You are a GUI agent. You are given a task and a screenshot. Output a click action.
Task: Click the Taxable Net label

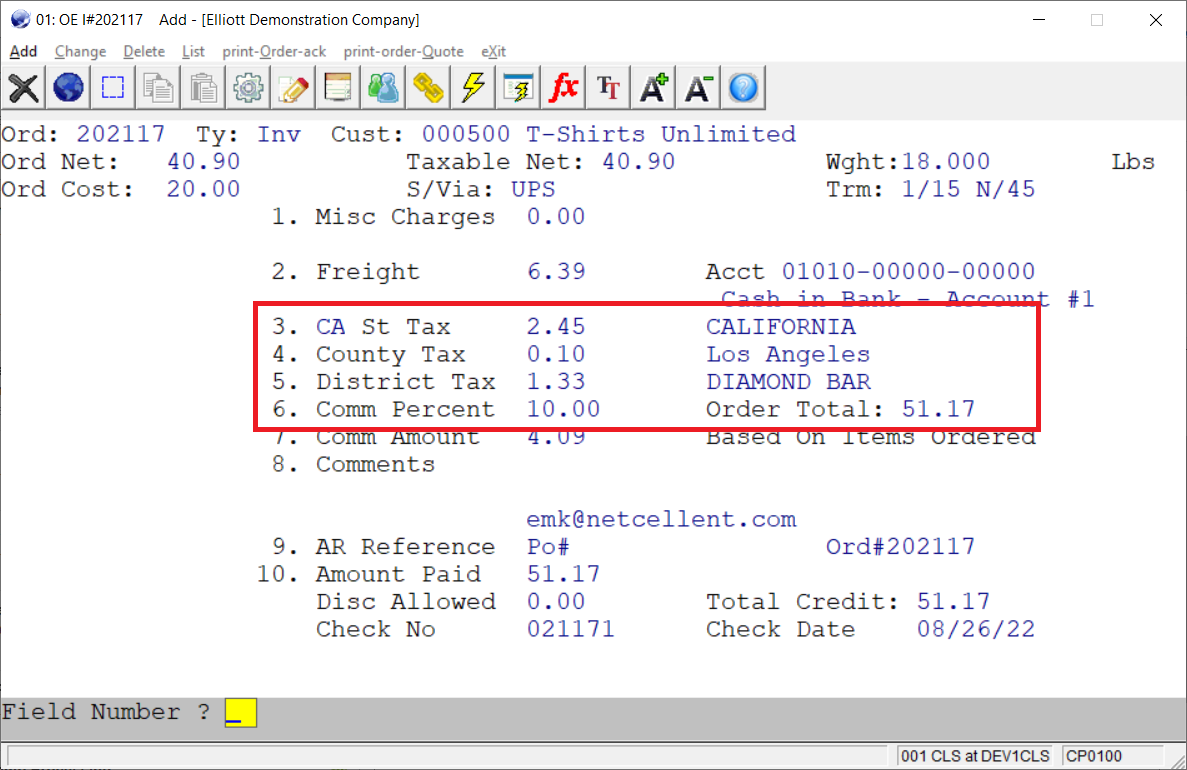point(496,162)
